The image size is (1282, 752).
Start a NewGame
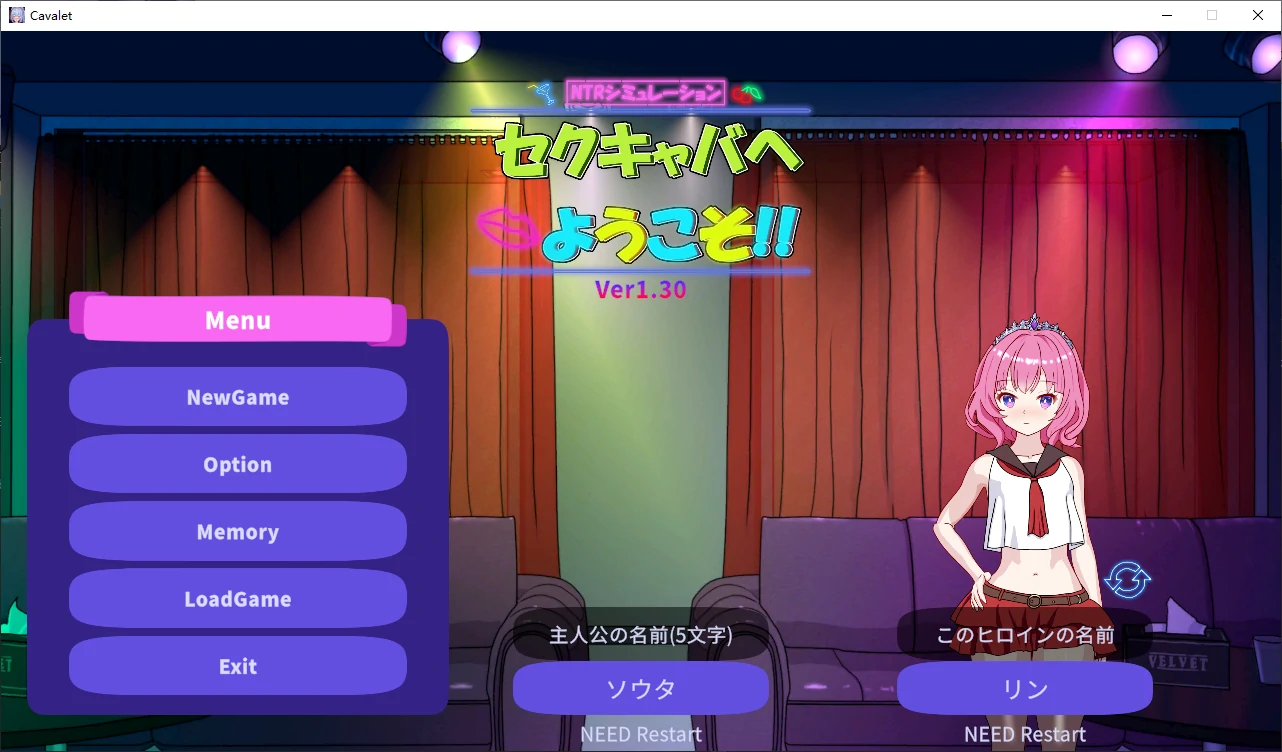coord(237,397)
